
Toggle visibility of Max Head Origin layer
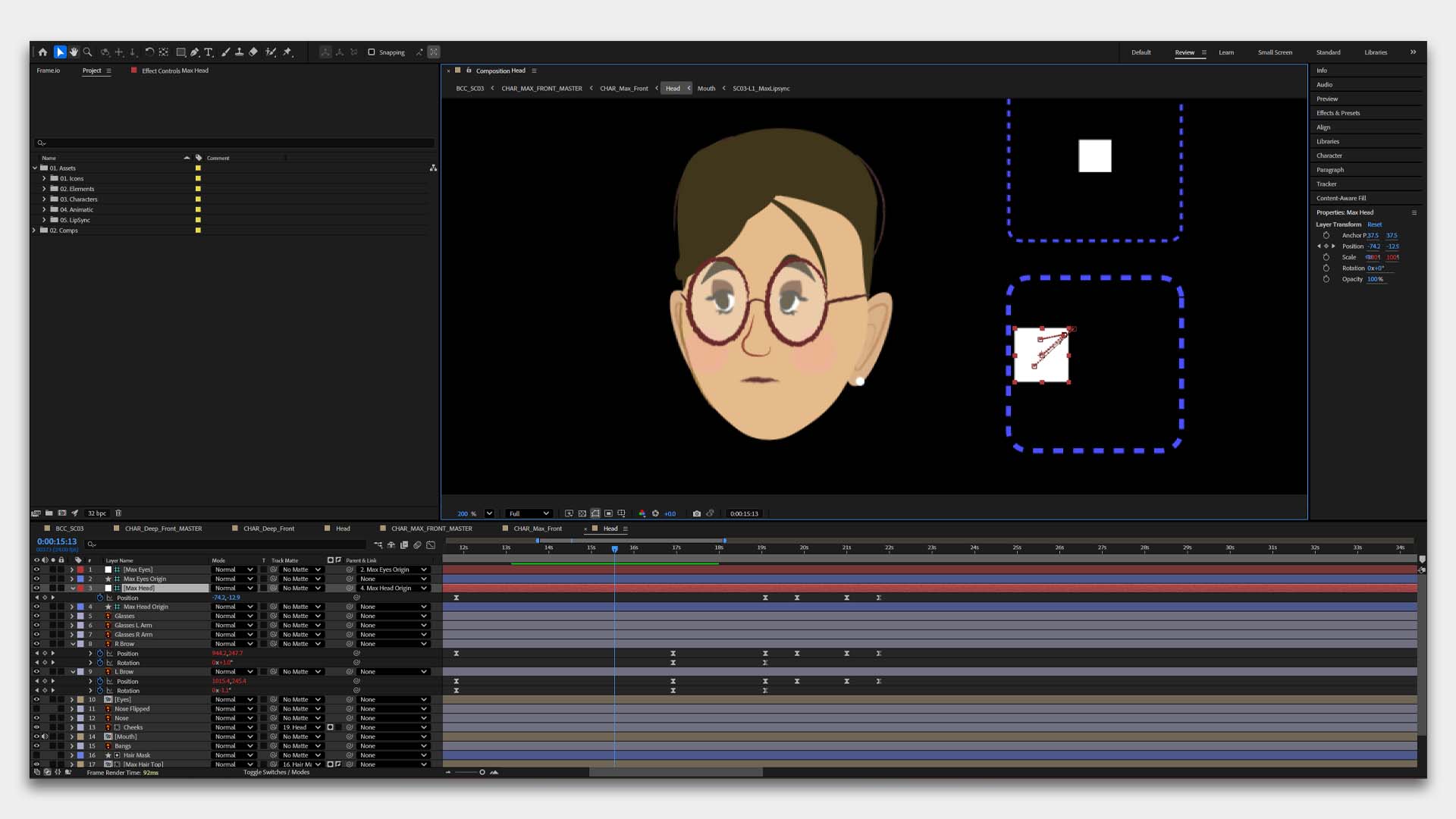(36, 607)
